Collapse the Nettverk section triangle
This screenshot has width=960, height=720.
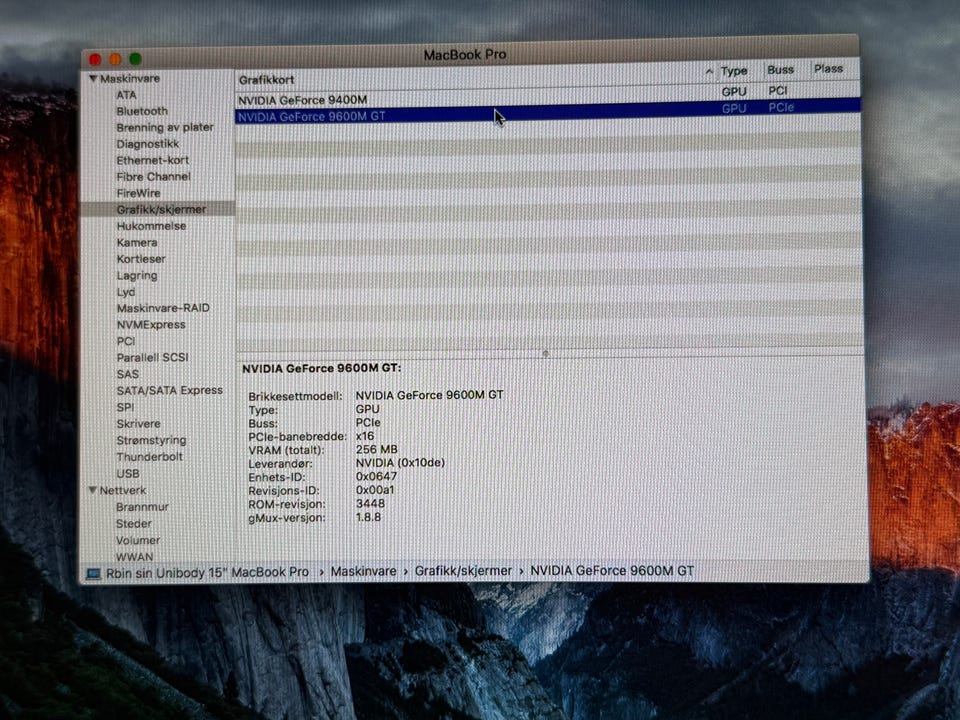tap(92, 490)
